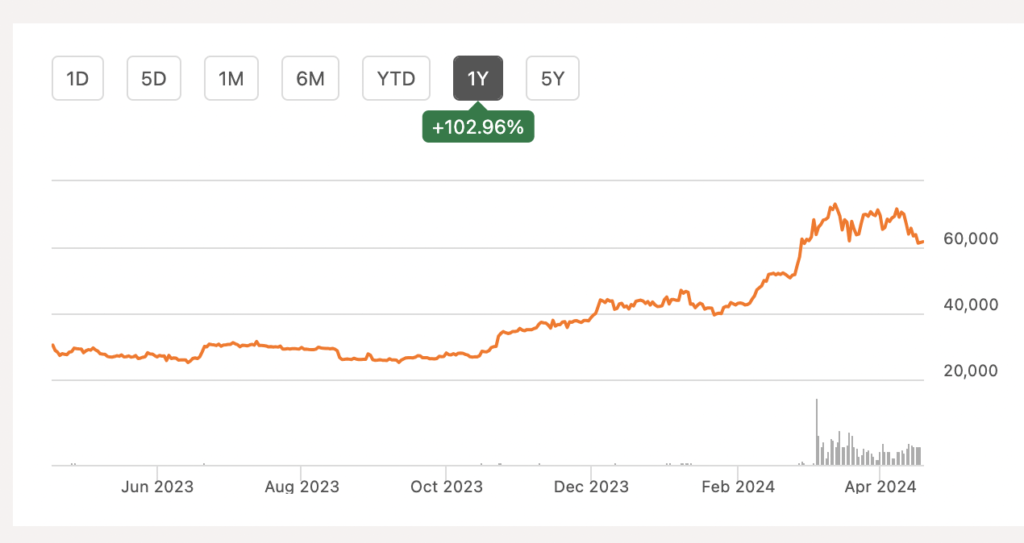
Task: Click the orange price line's highest peak
Action: pos(833,205)
